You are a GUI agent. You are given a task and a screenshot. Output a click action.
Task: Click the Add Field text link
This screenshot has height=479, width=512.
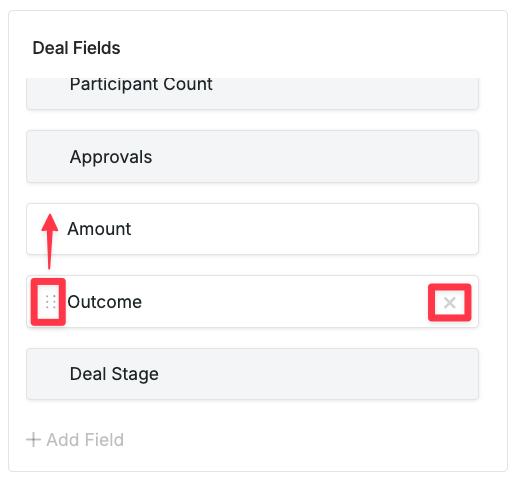click(85, 439)
